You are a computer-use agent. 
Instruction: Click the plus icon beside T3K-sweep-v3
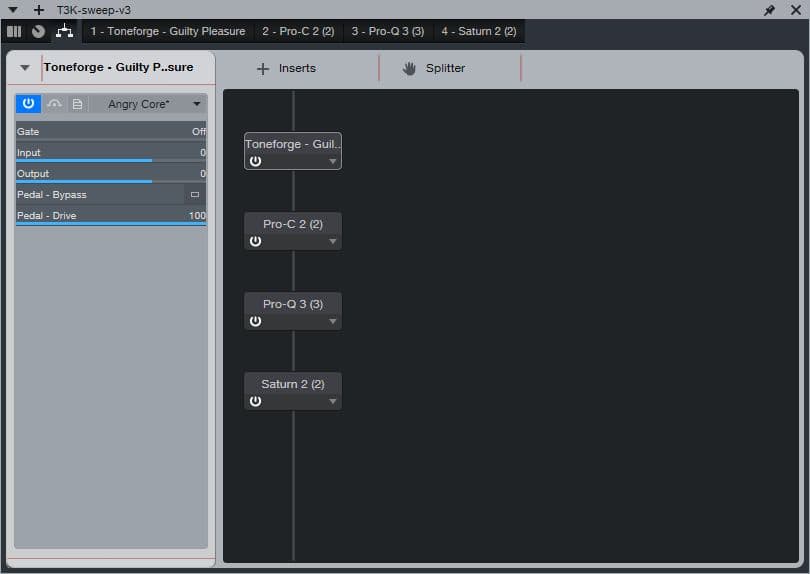(x=39, y=10)
